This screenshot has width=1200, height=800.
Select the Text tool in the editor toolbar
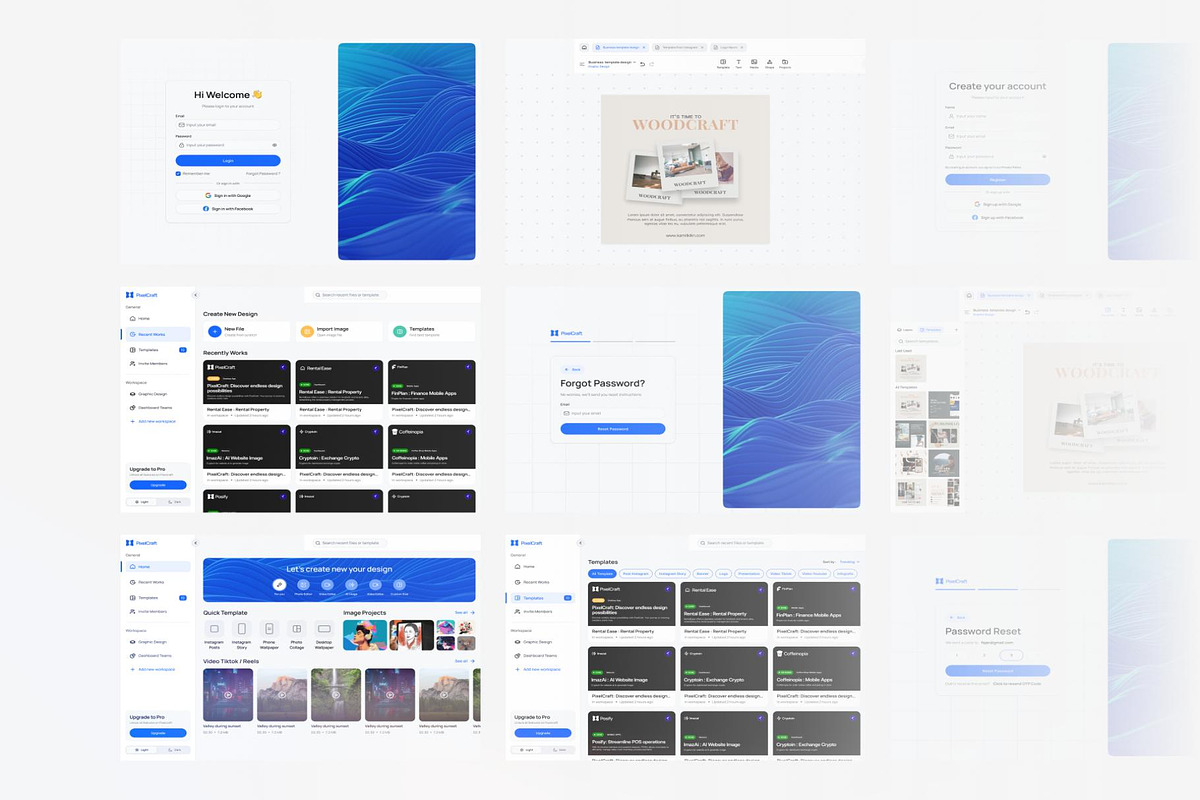(x=739, y=63)
